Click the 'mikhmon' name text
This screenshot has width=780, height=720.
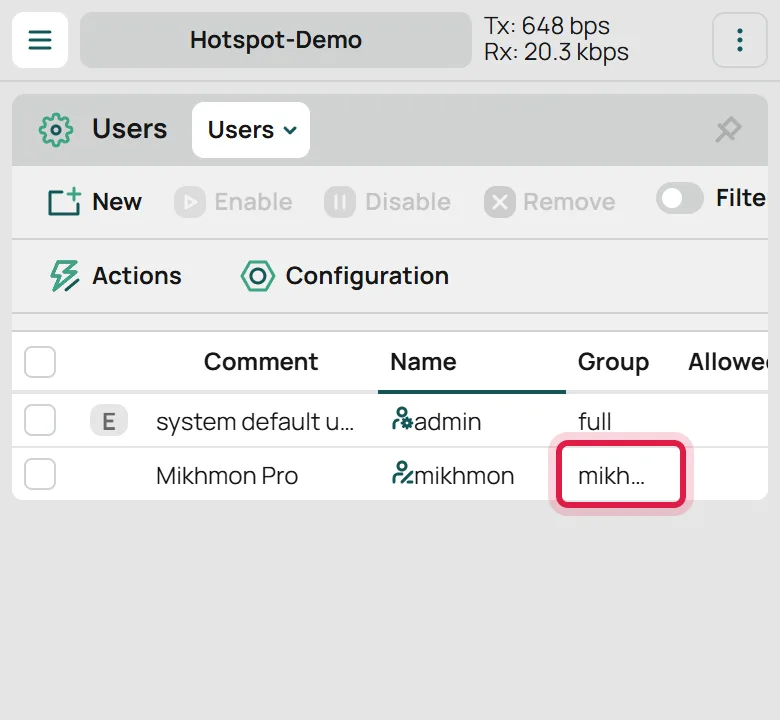(464, 476)
